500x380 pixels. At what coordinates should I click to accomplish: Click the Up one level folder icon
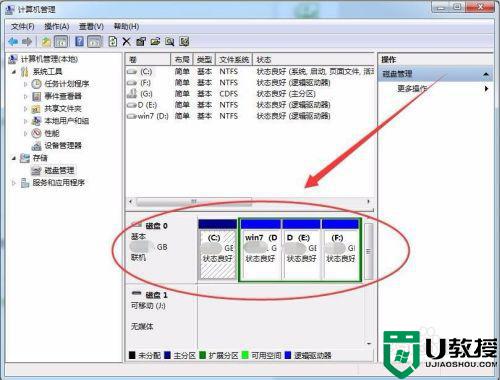46,42
